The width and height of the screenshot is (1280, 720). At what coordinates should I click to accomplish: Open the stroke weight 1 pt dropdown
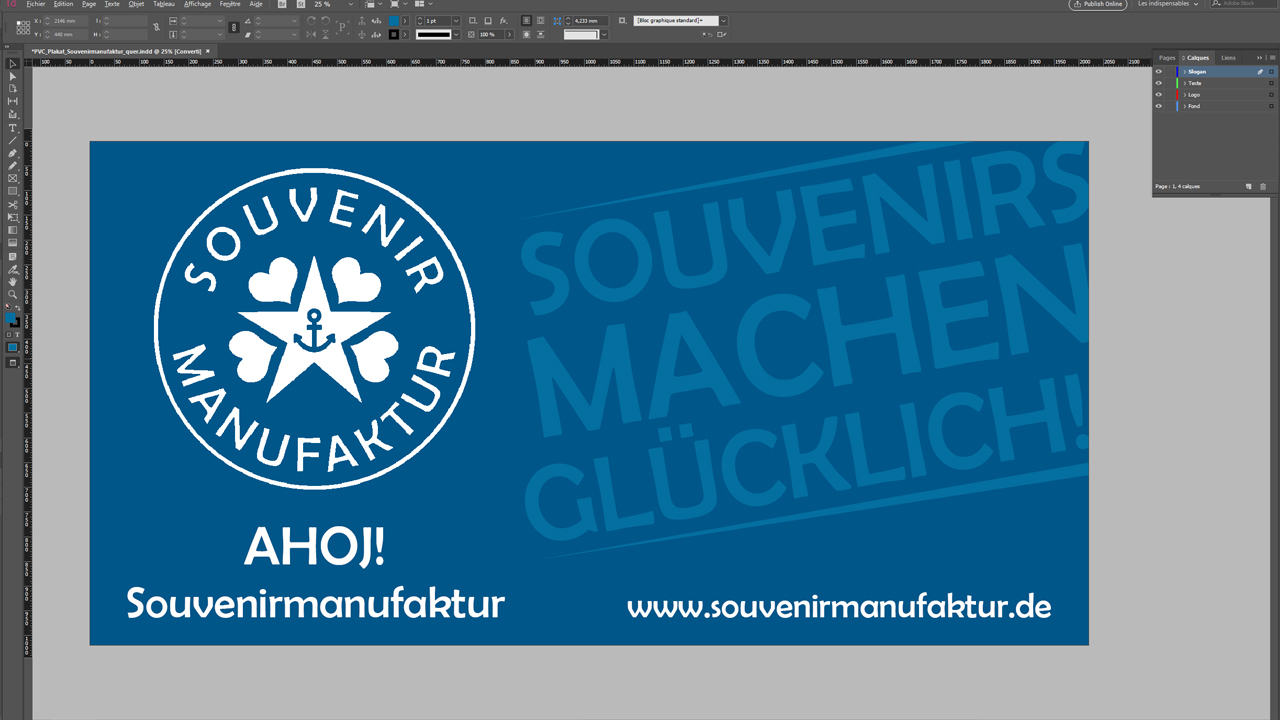point(456,21)
